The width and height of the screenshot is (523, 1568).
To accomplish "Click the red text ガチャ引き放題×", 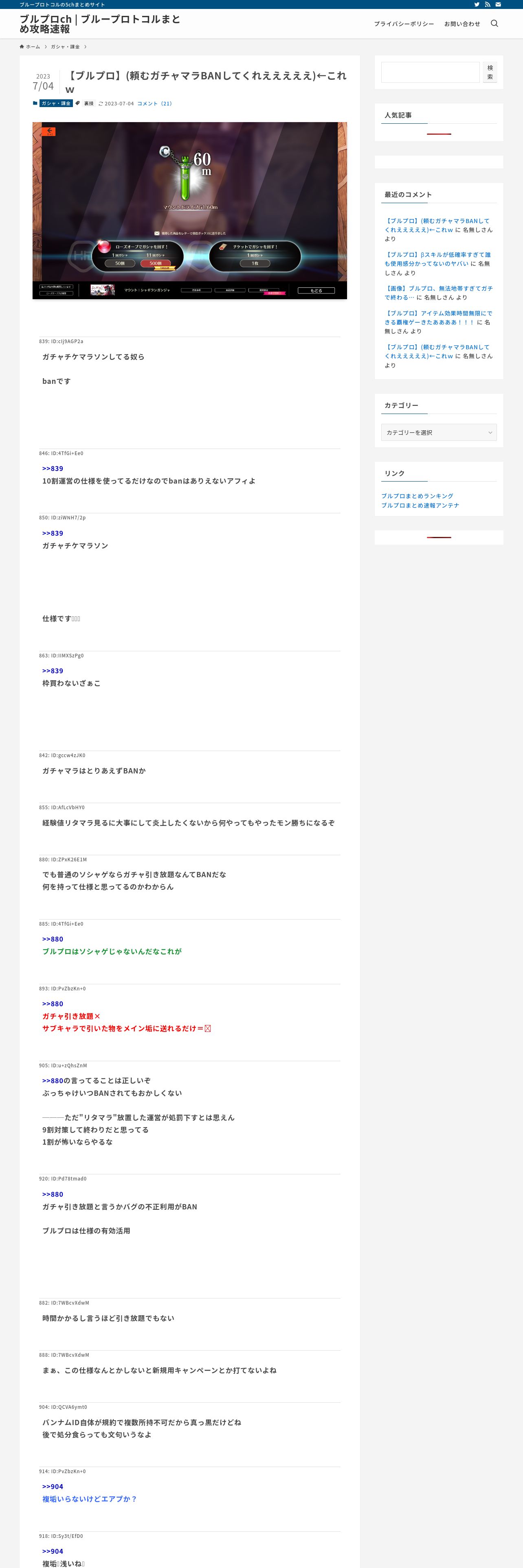I will click(71, 1016).
